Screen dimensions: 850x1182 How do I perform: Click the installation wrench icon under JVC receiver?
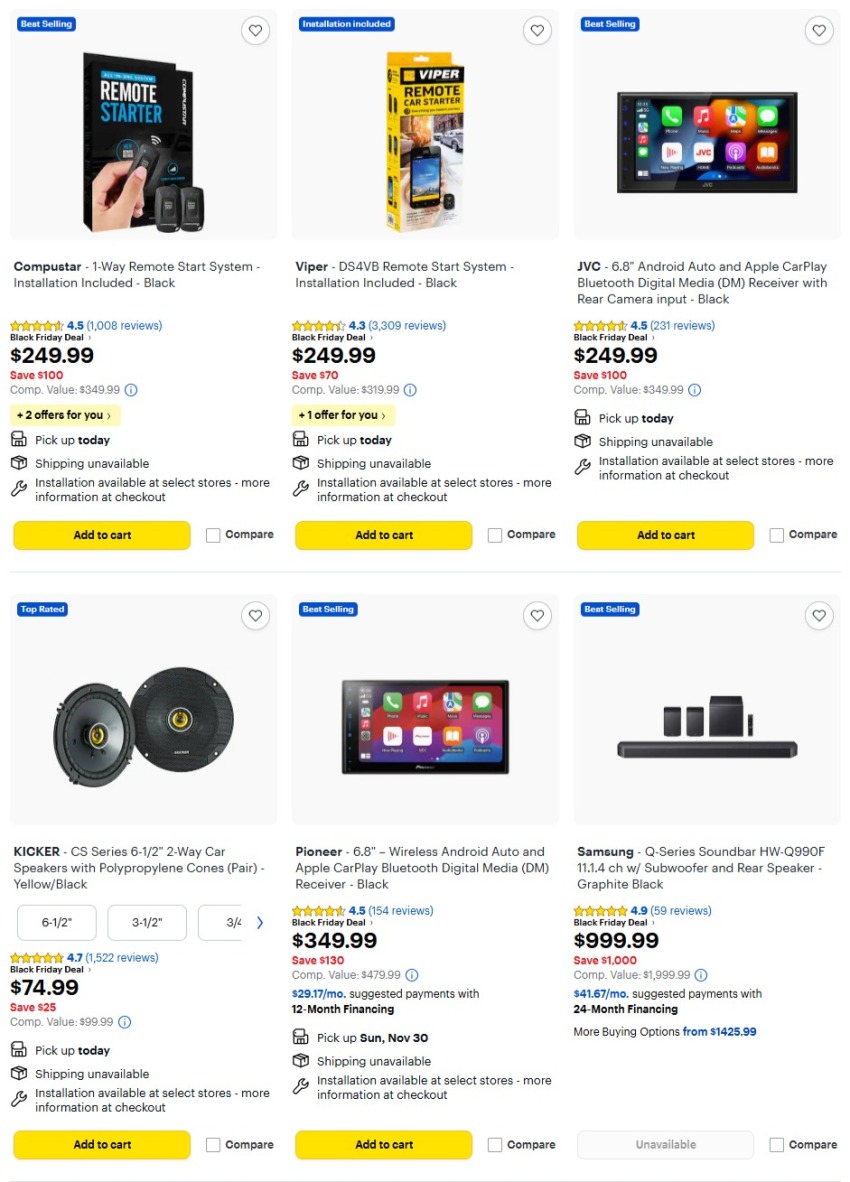(583, 467)
